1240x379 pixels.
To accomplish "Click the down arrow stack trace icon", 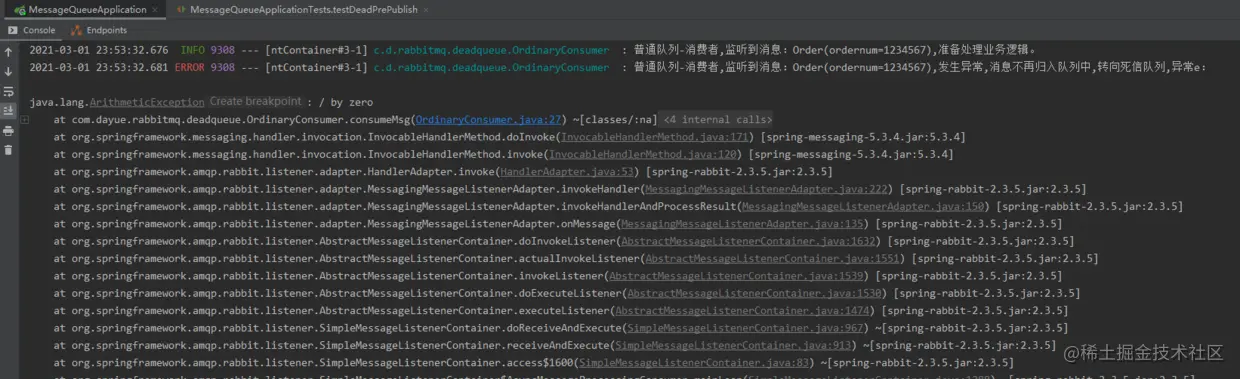I will [9, 71].
